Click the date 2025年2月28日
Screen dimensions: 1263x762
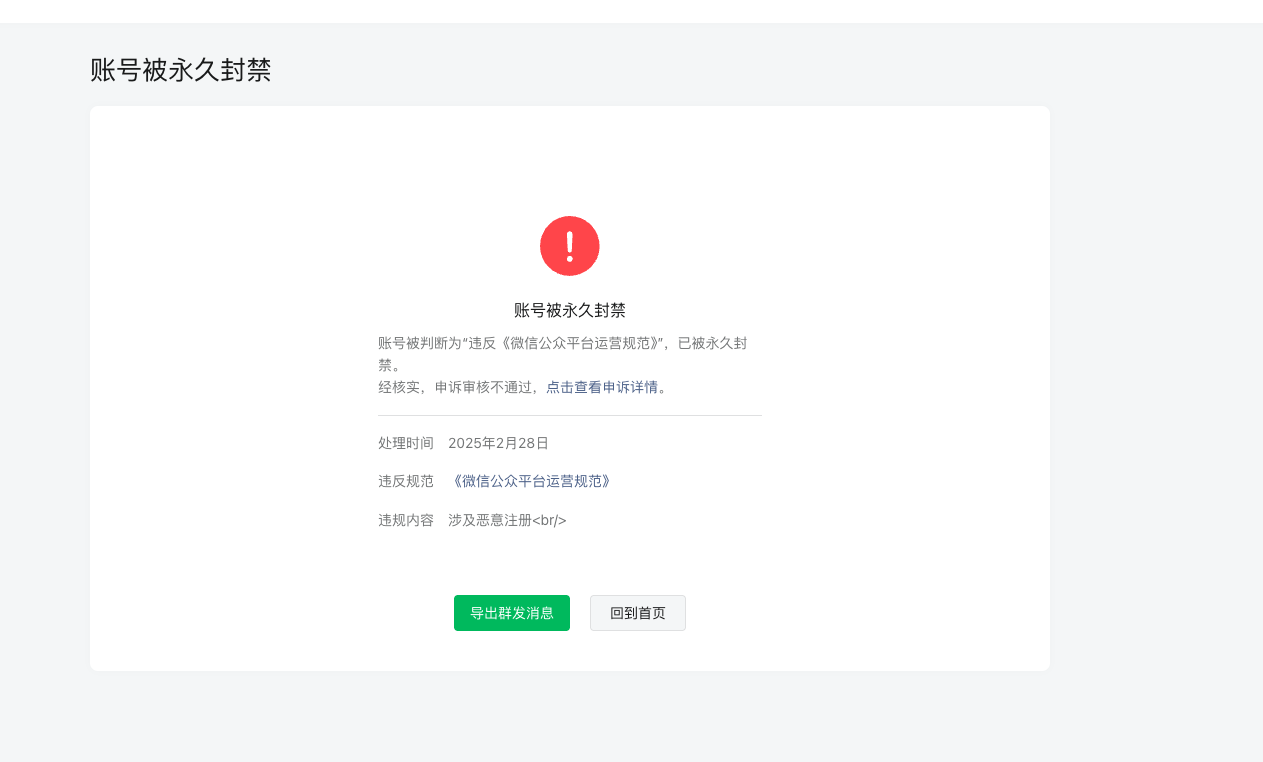(499, 443)
